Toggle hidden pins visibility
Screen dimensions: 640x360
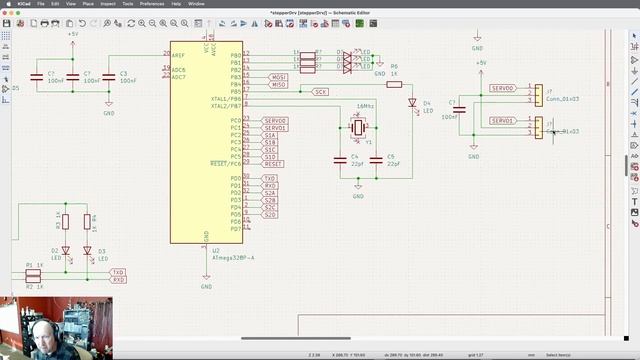pyautogui.click(x=6, y=89)
